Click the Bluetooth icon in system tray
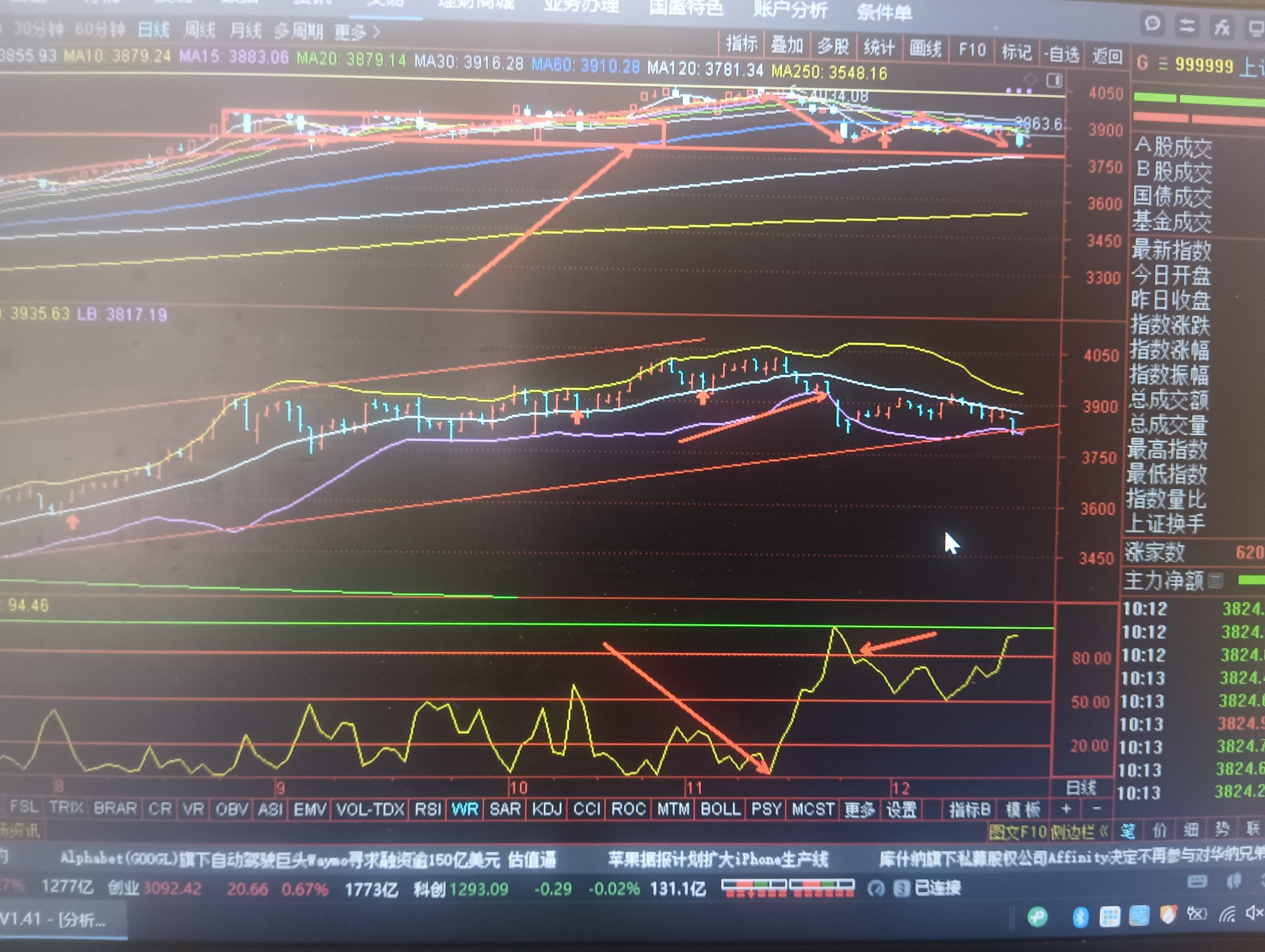The width and height of the screenshot is (1265, 952). [x=1080, y=917]
